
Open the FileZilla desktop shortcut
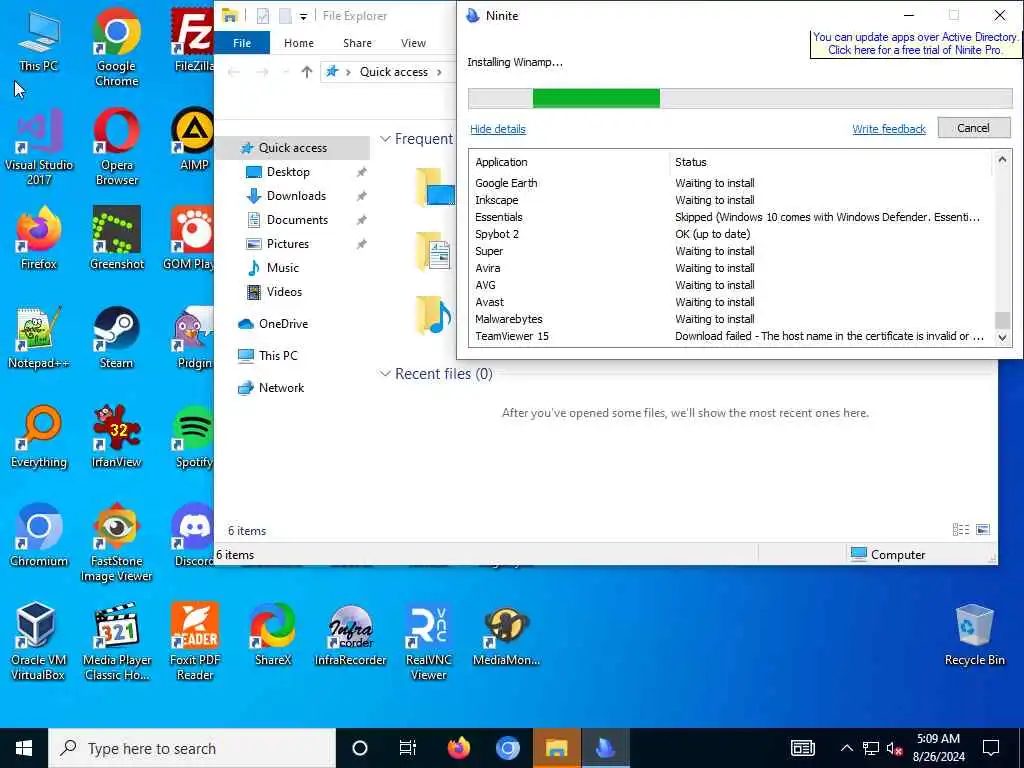(x=194, y=41)
